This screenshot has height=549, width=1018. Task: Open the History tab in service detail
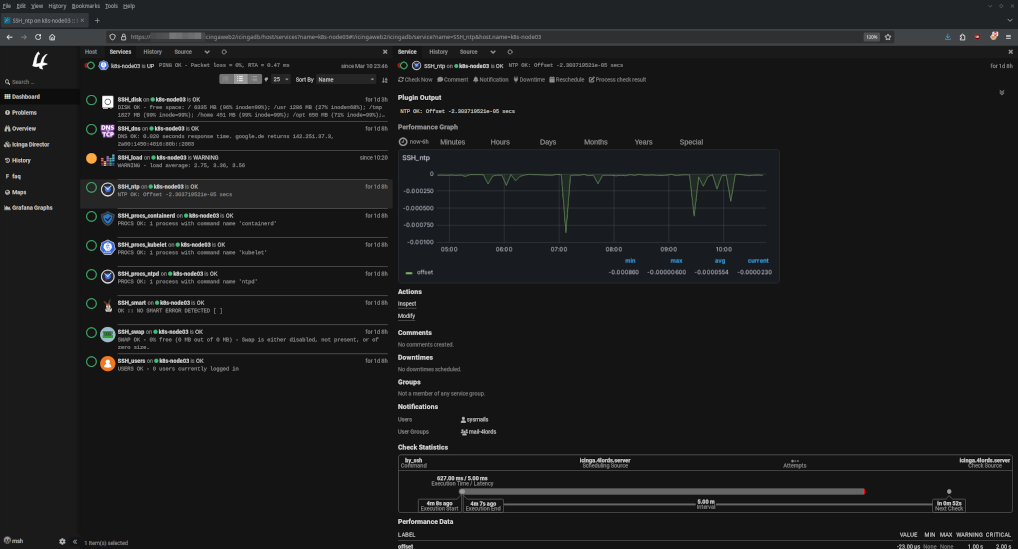pos(438,51)
